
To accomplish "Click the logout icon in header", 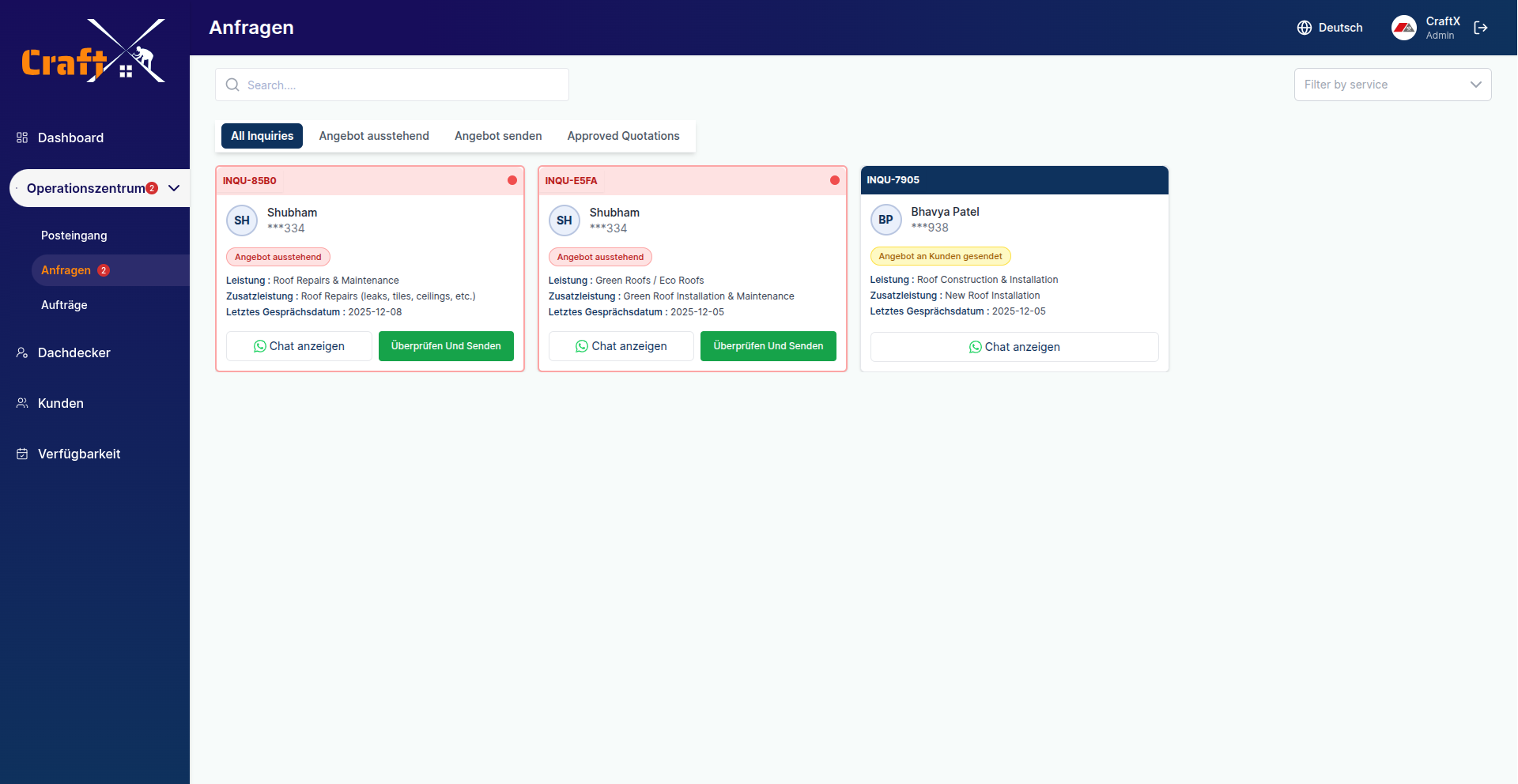I will pyautogui.click(x=1481, y=28).
